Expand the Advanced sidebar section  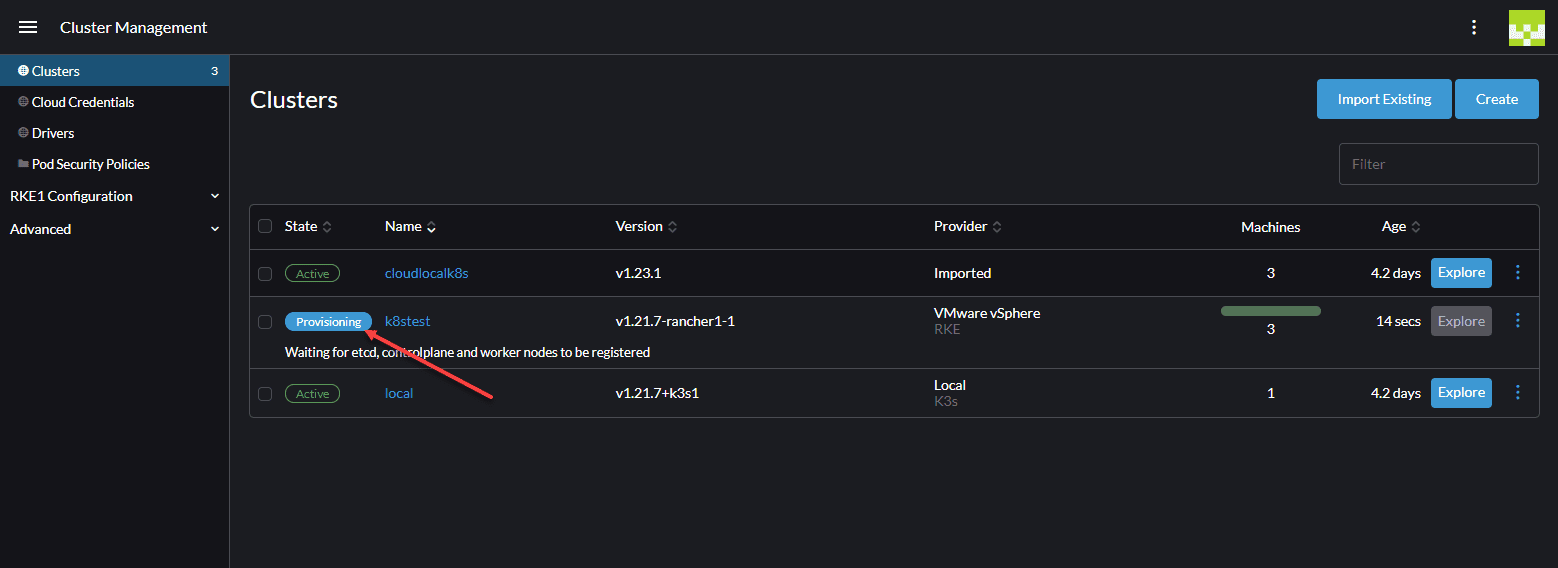point(114,229)
